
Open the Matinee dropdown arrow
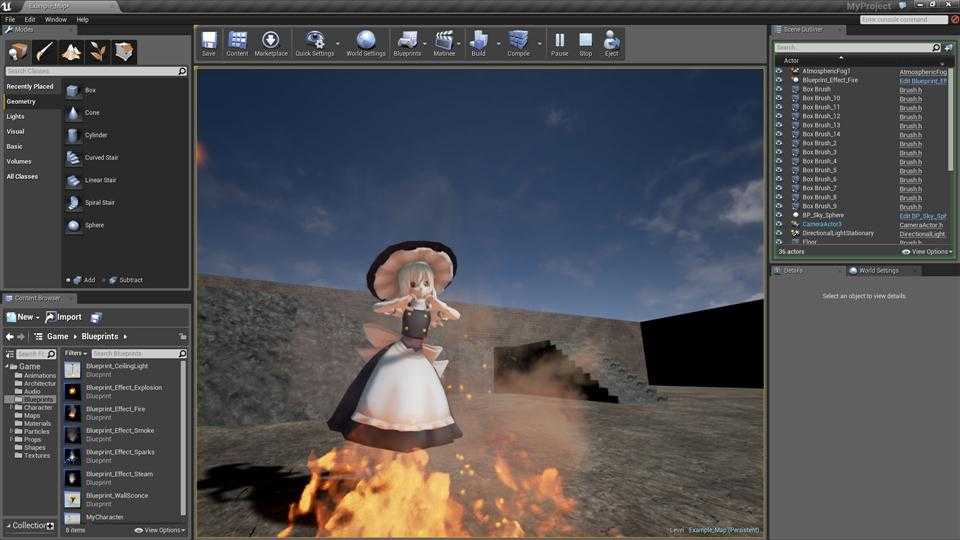(459, 43)
